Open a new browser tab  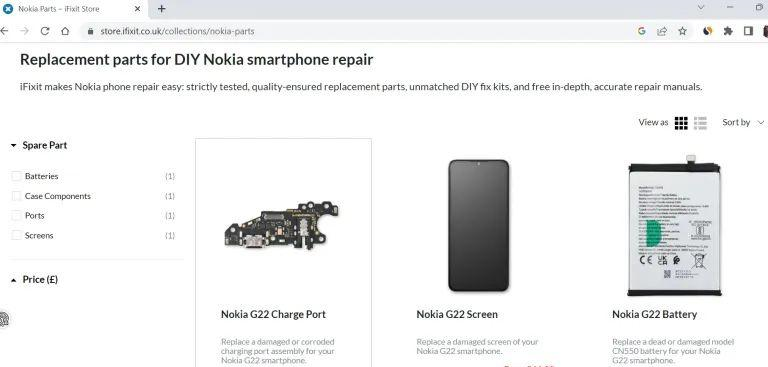coord(162,9)
